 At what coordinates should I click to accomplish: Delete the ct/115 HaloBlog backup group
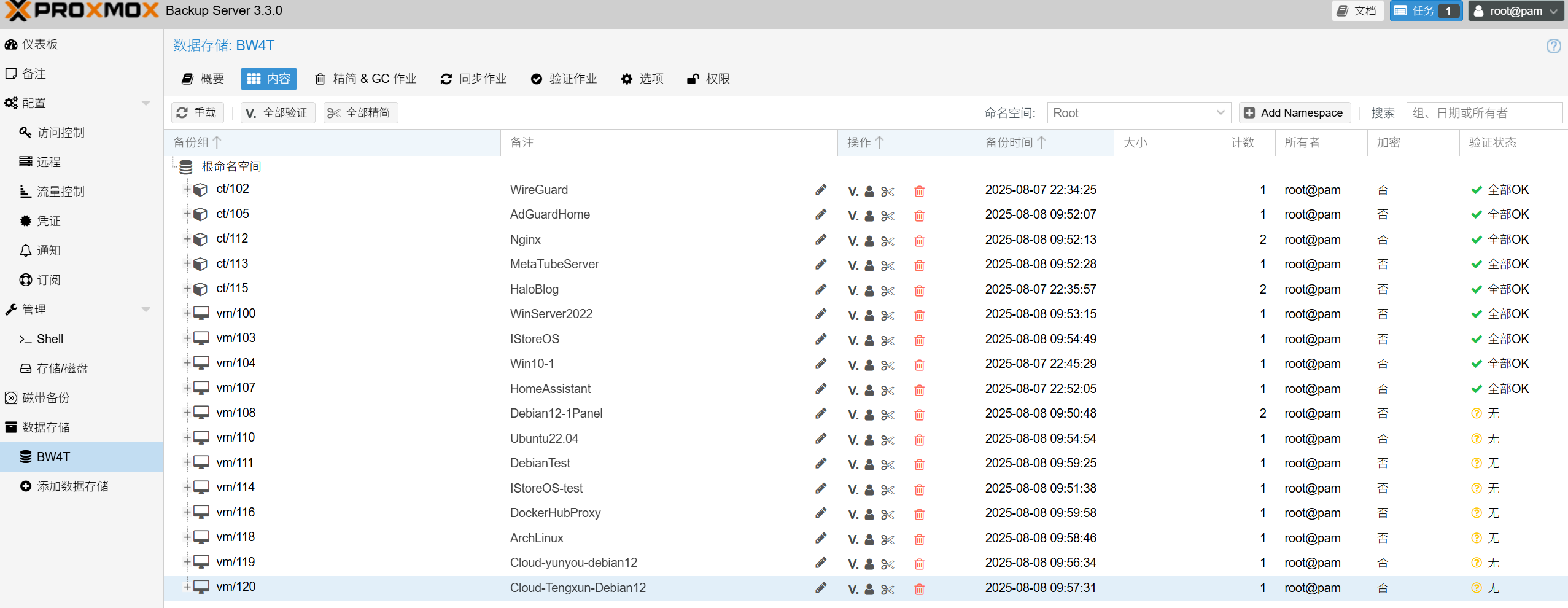coord(919,290)
